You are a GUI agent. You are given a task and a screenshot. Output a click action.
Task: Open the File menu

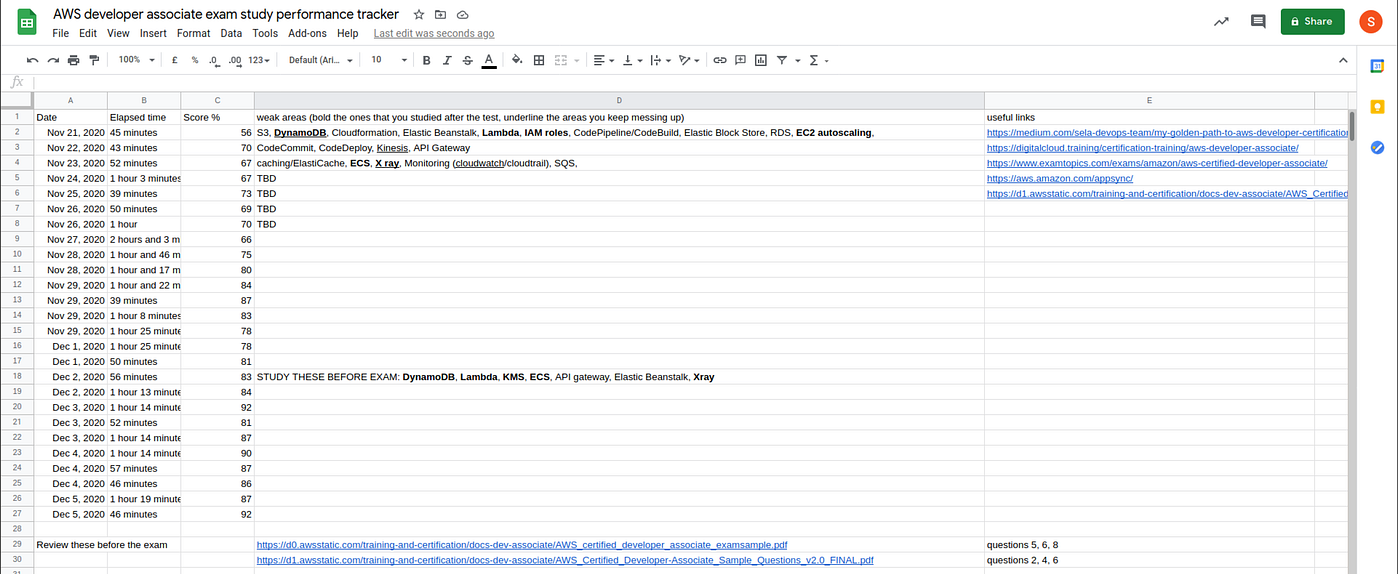60,33
